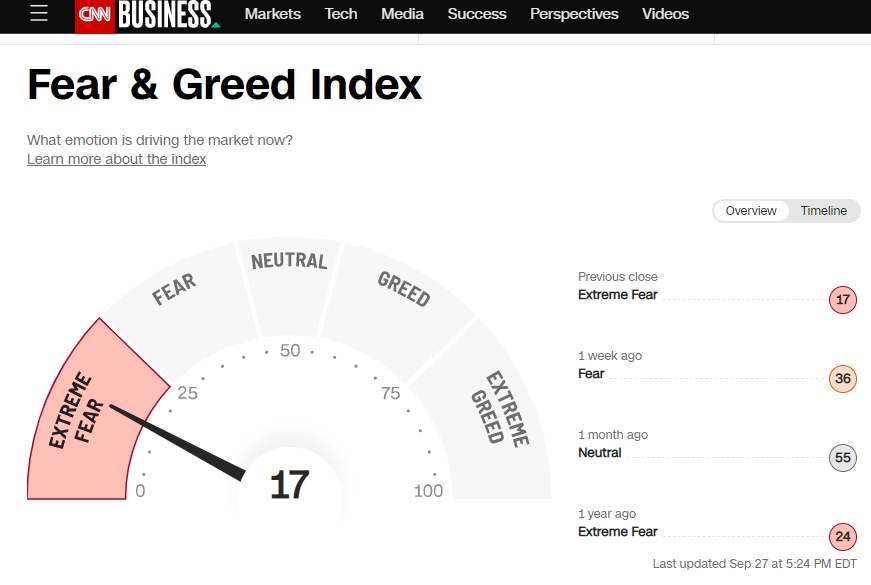Open the hamburger menu icon
The width and height of the screenshot is (871, 585).
pyautogui.click(x=39, y=13)
